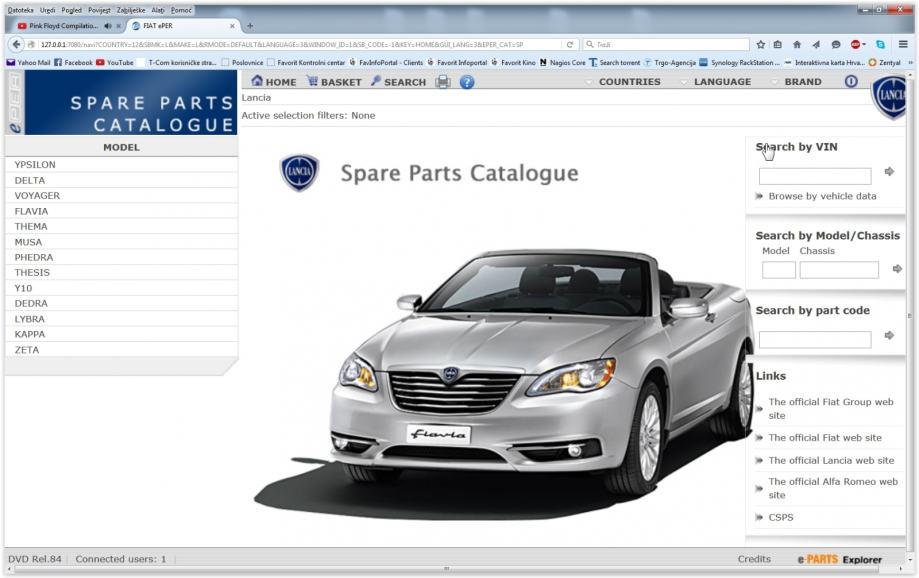Click Browse by vehicle data link
919x578 pixels.
822,196
